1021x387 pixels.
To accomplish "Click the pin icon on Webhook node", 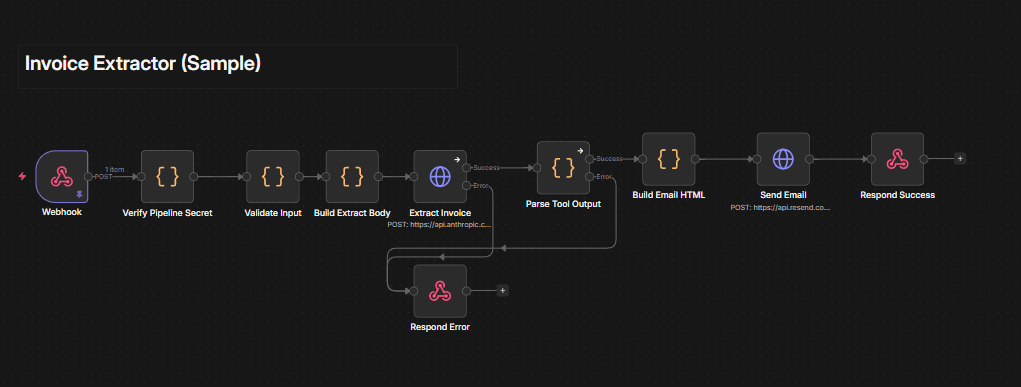I will pos(79,194).
